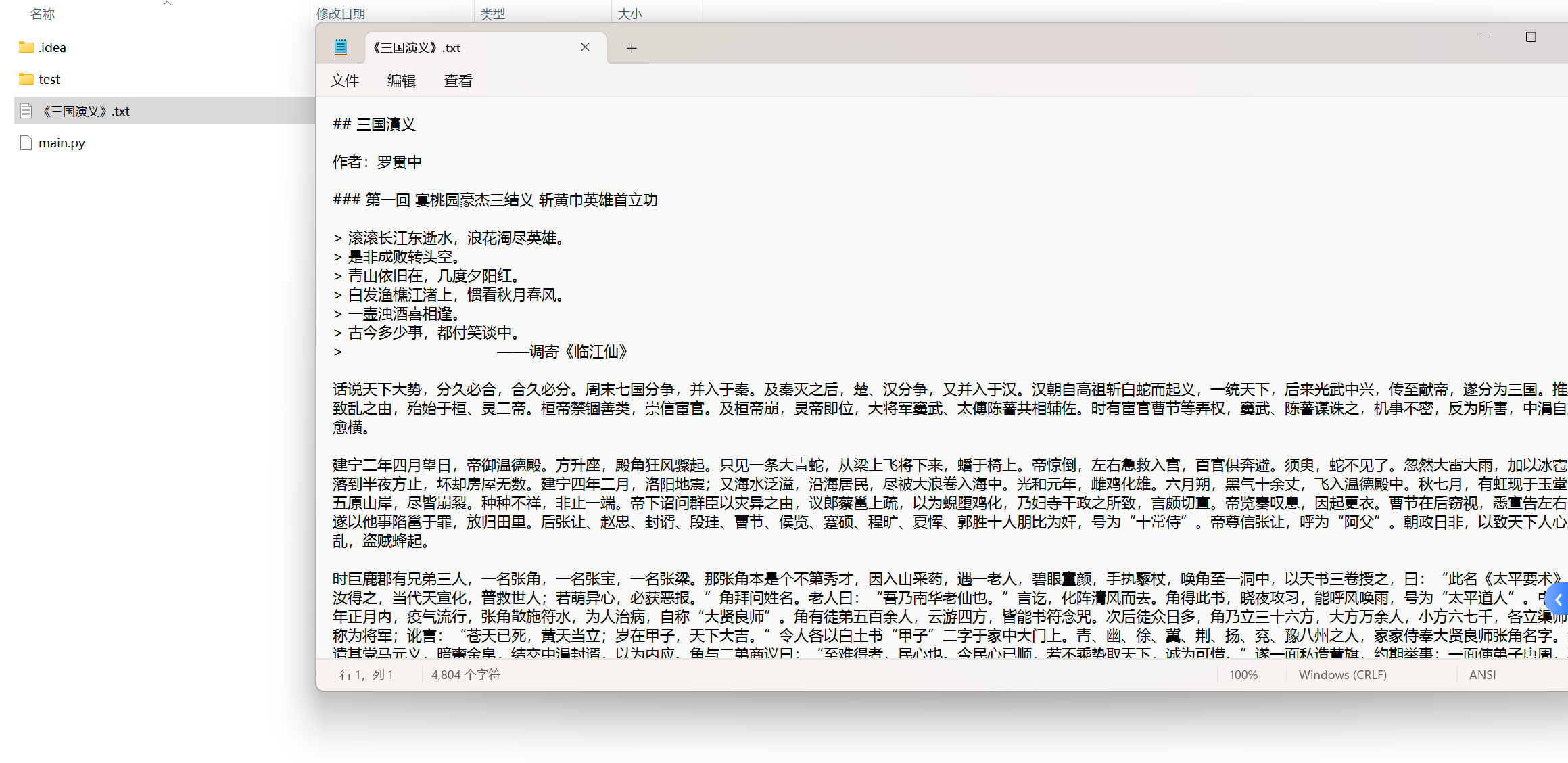Select the 《三国演义》.txt file icon in explorer
This screenshot has height=763, width=1568.
(26, 111)
